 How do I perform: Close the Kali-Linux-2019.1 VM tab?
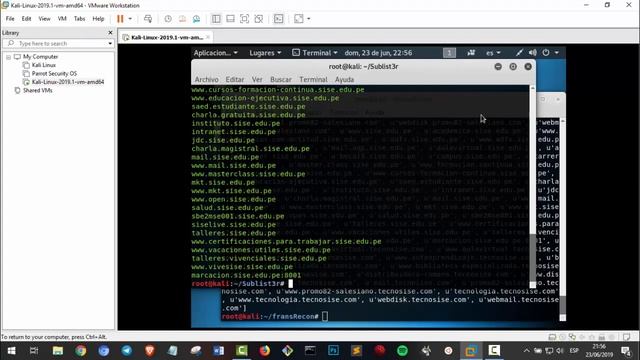click(208, 37)
